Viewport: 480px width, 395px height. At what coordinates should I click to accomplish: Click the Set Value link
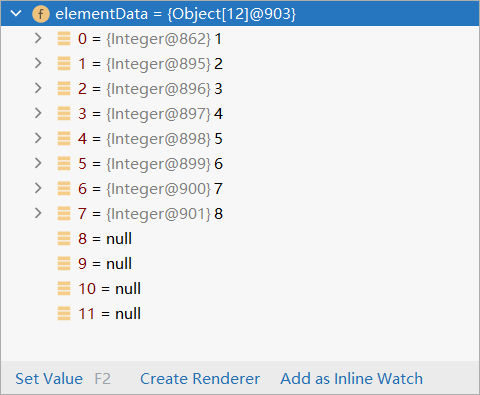[49, 379]
